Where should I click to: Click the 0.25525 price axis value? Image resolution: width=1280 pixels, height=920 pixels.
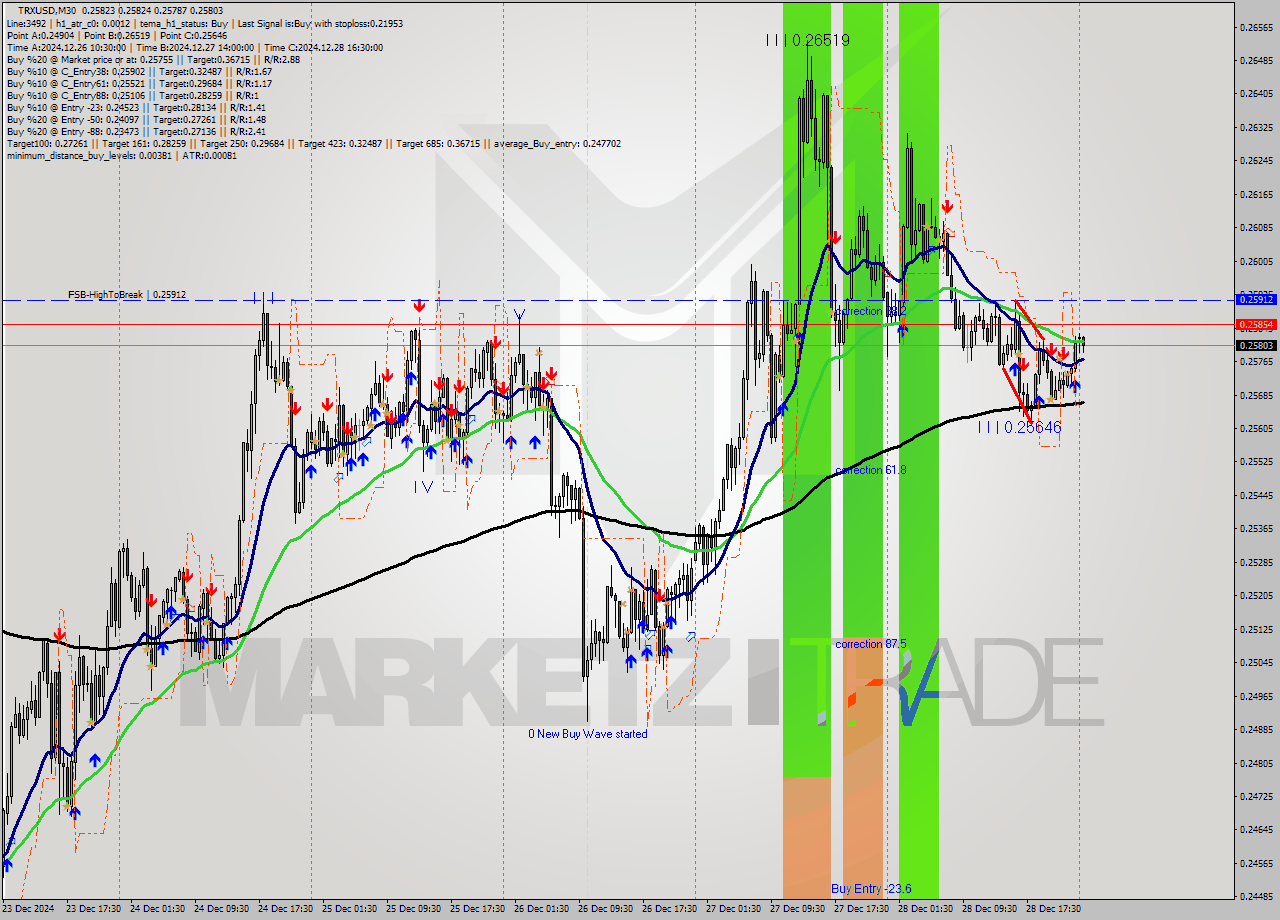click(x=1257, y=462)
